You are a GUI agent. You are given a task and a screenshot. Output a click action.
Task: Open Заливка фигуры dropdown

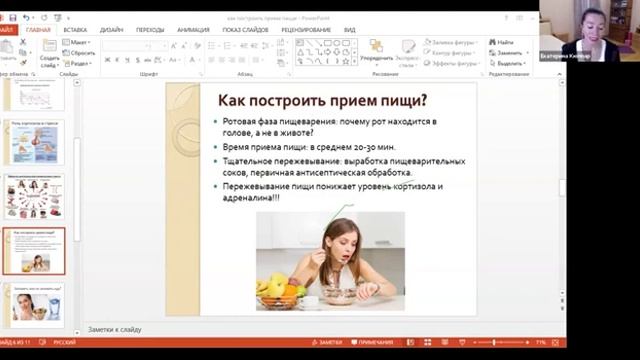451,42
